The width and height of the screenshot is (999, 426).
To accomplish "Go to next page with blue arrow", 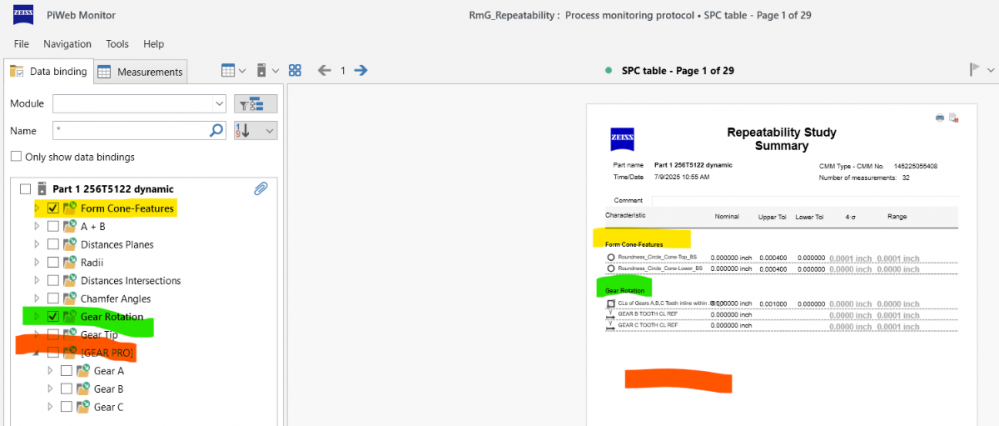I will pos(361,71).
